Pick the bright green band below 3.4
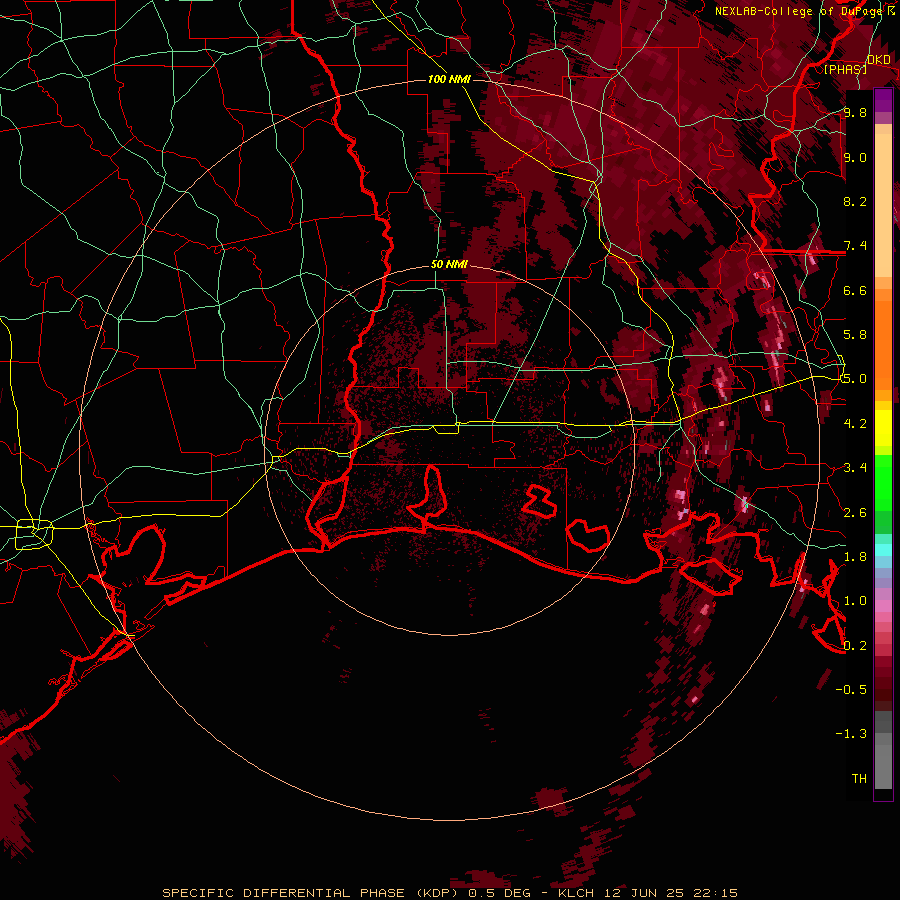This screenshot has width=900, height=900. [x=883, y=487]
